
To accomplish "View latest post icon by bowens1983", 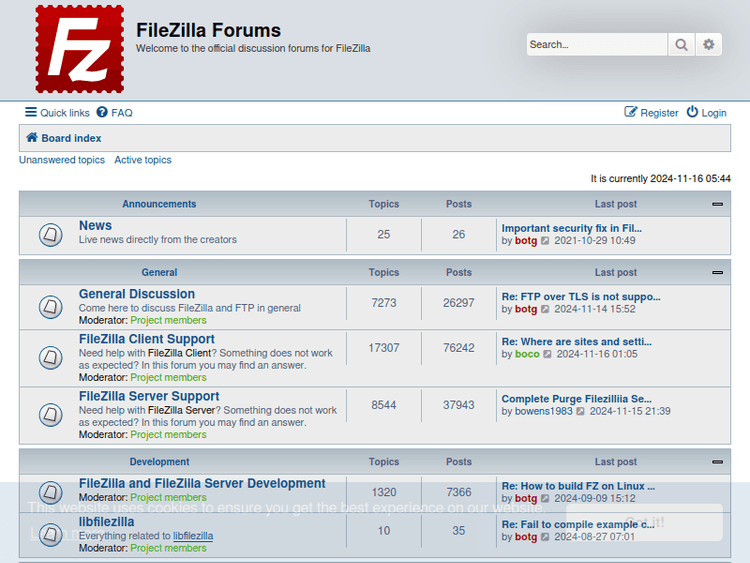I will 581,411.
